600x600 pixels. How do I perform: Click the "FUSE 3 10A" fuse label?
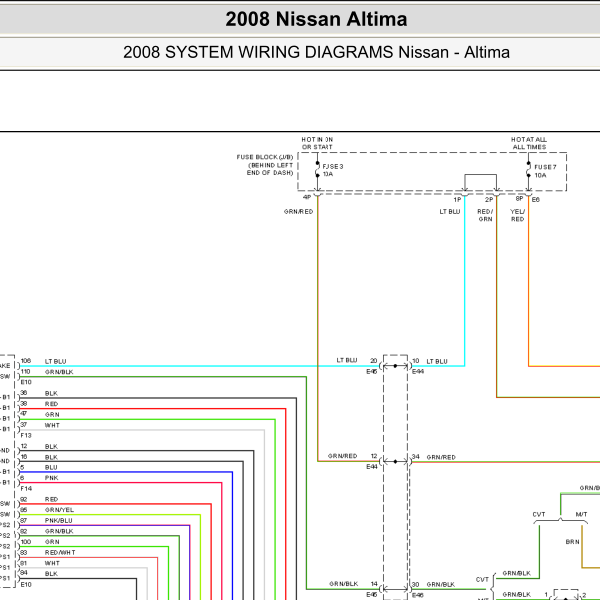click(333, 170)
